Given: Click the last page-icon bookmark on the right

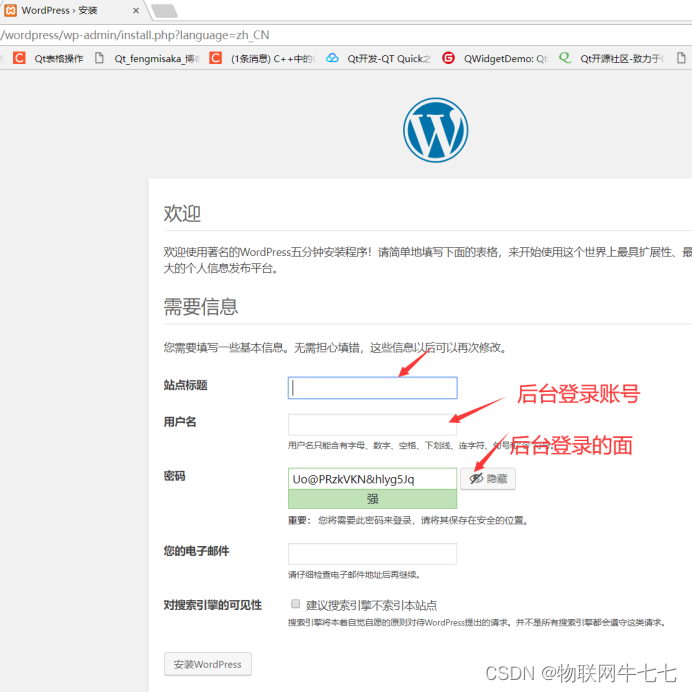Looking at the screenshot, I should coord(681,58).
